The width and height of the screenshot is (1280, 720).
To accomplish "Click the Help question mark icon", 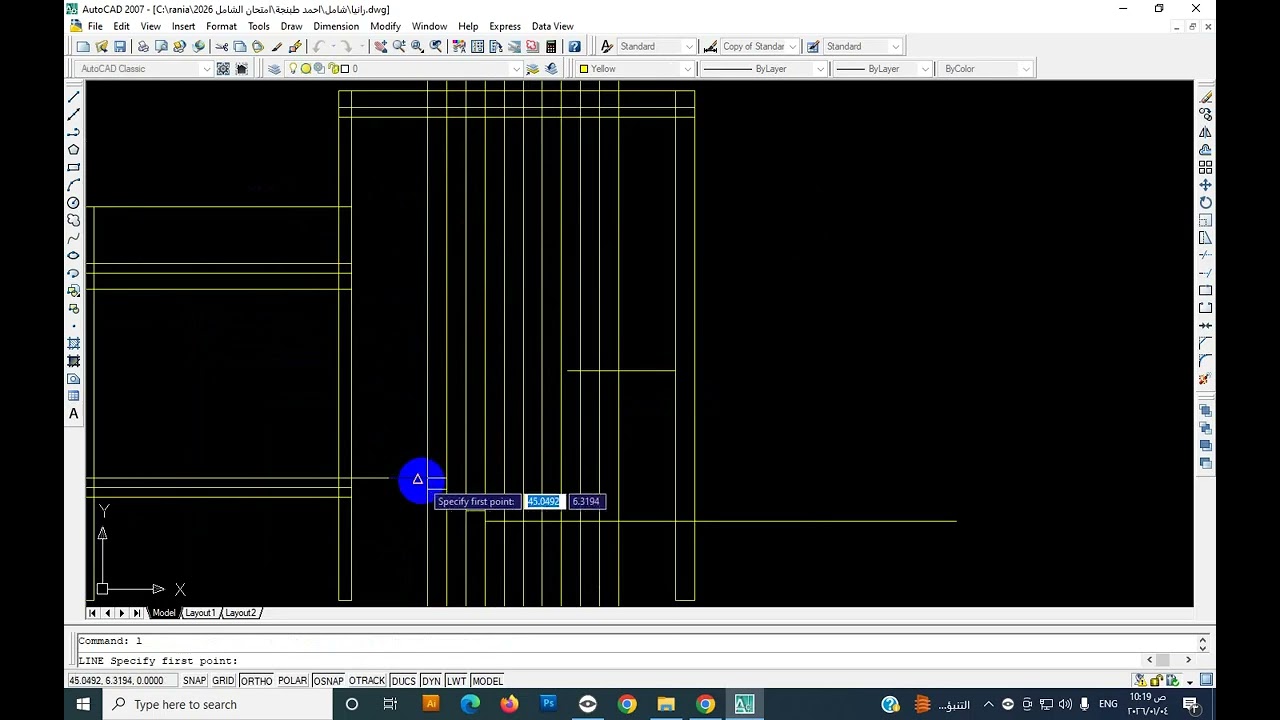I will click(574, 47).
